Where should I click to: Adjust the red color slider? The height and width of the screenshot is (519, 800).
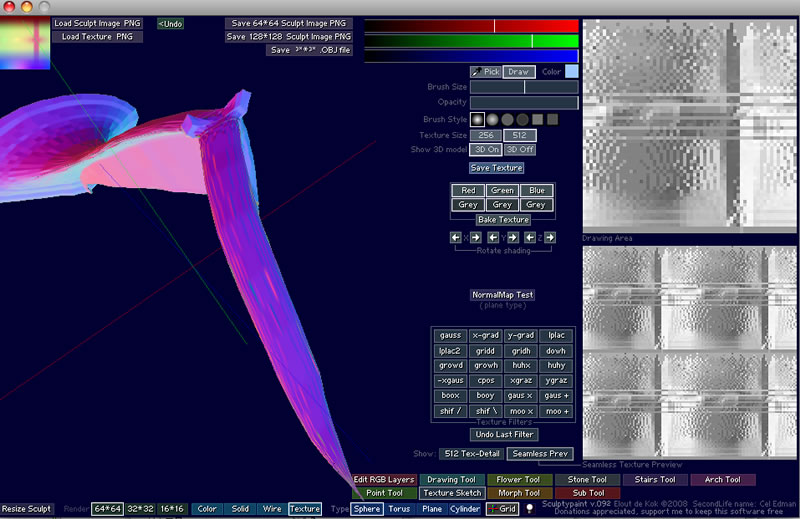tap(471, 26)
